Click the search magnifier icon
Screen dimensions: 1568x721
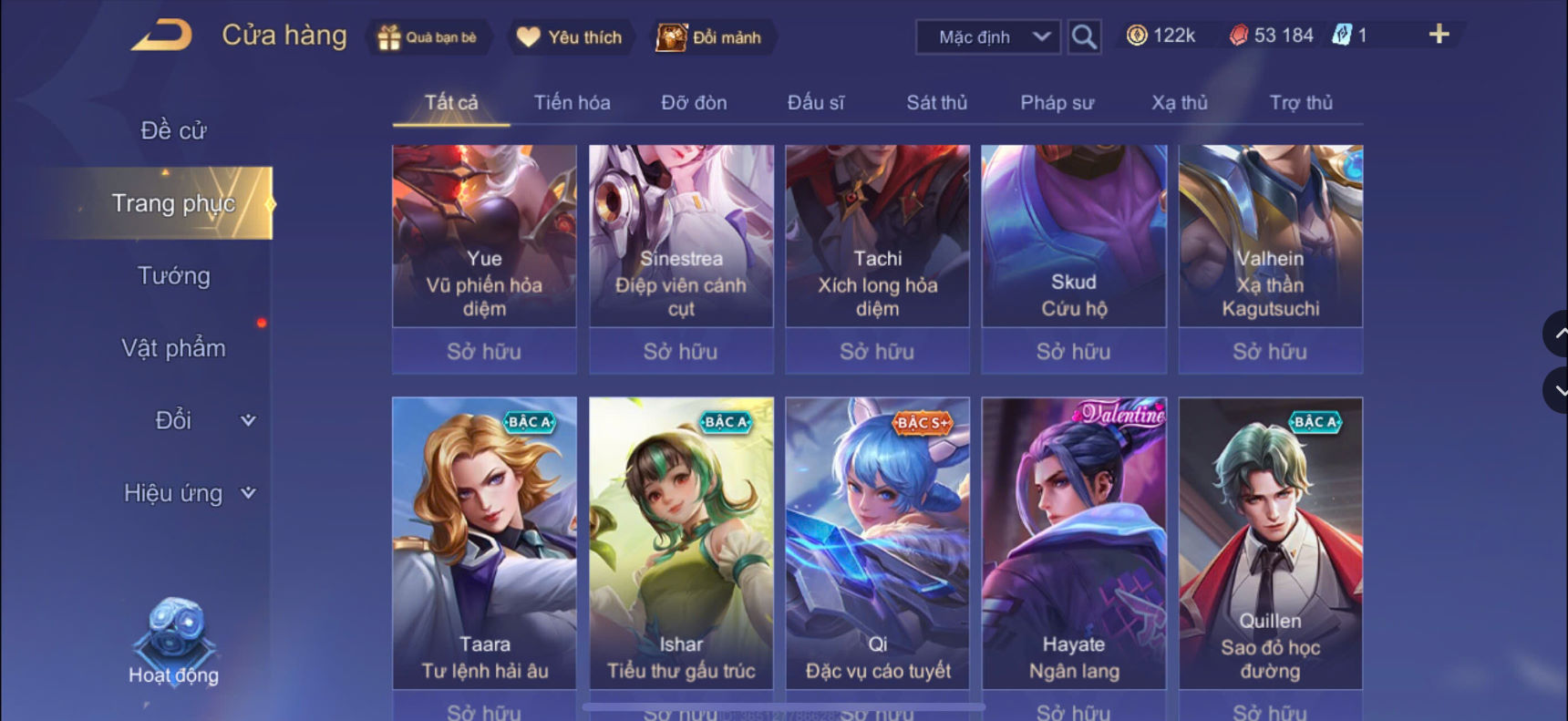(1084, 36)
